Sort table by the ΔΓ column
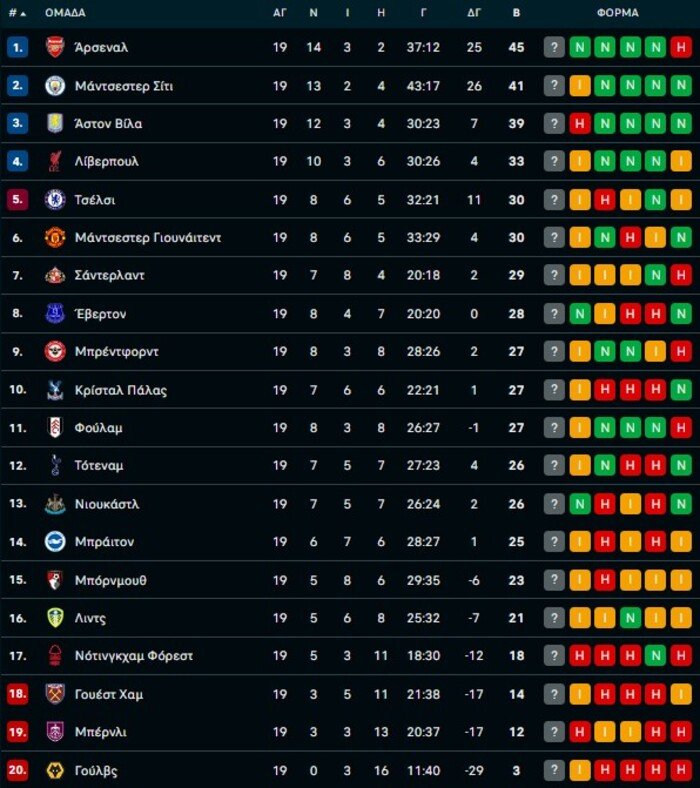The width and height of the screenshot is (700, 788). pyautogui.click(x=474, y=13)
